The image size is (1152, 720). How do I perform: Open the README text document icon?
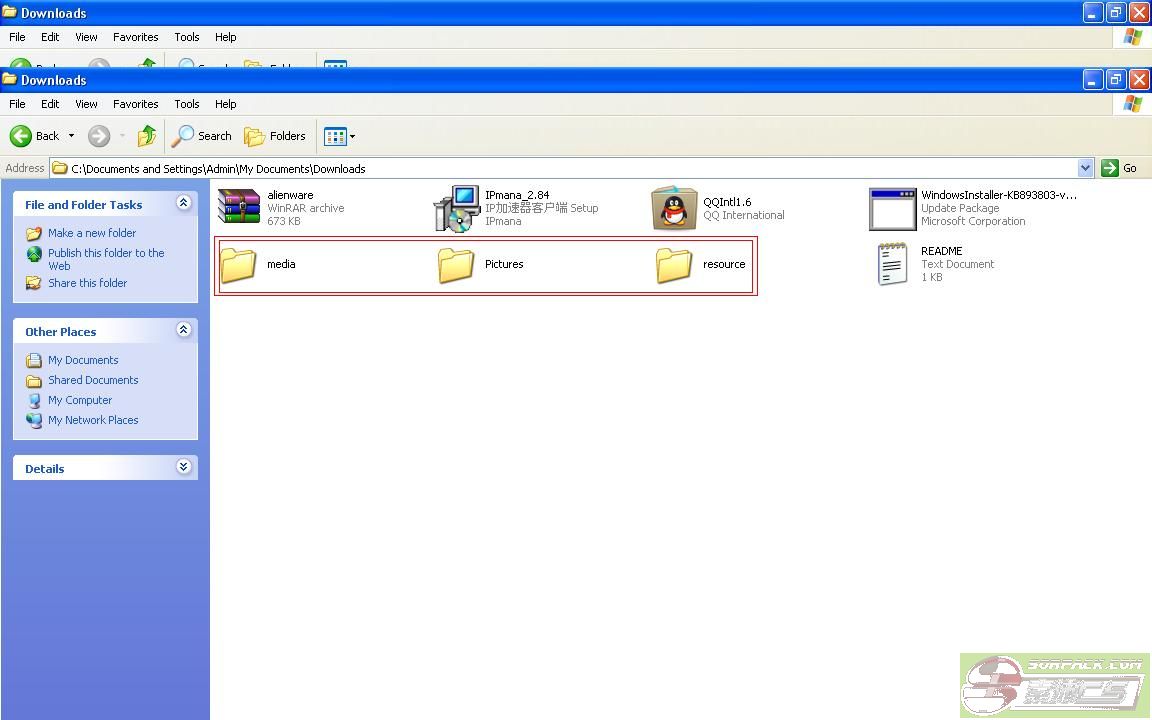tap(892, 264)
